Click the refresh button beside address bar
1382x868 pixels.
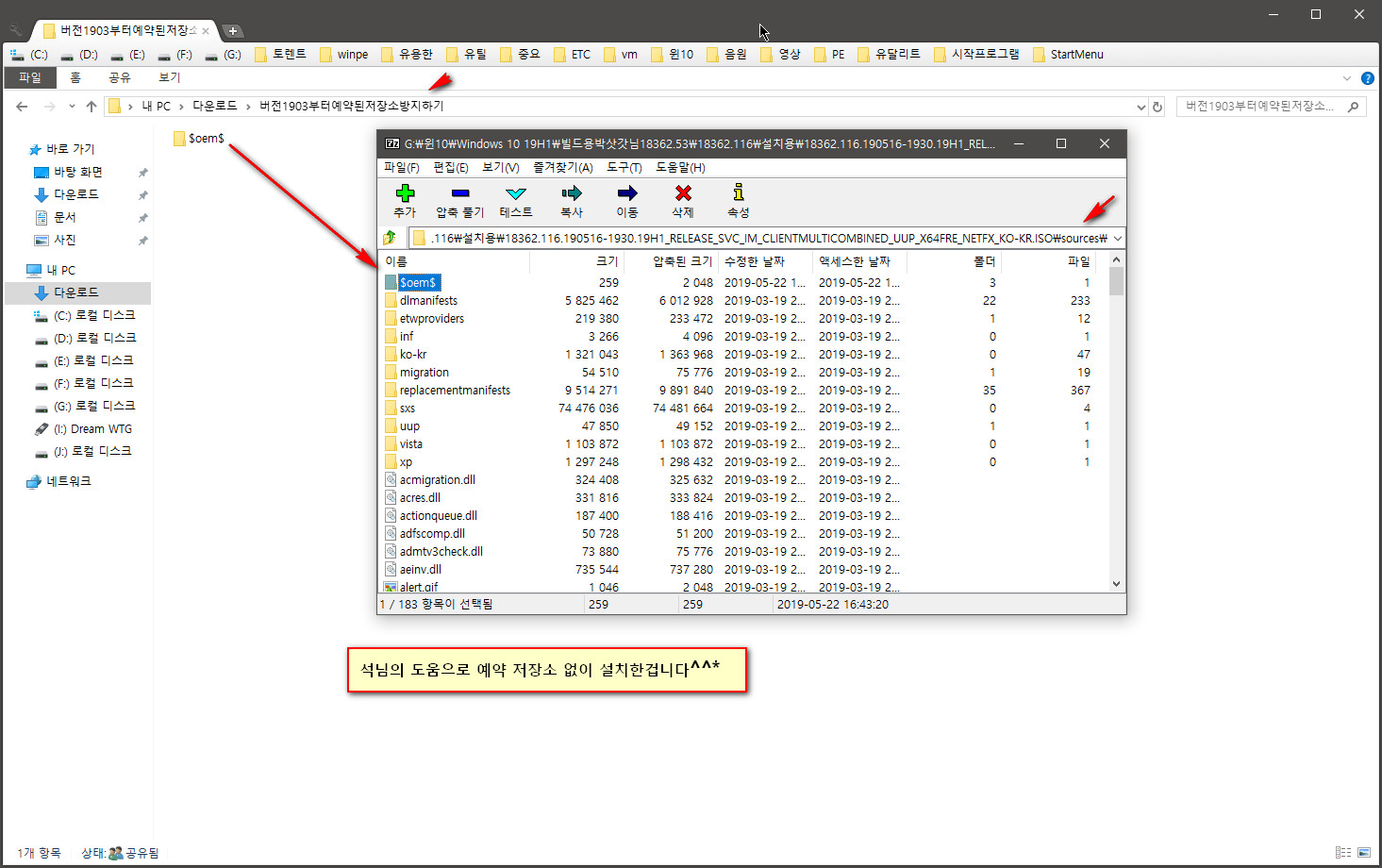pos(1157,107)
